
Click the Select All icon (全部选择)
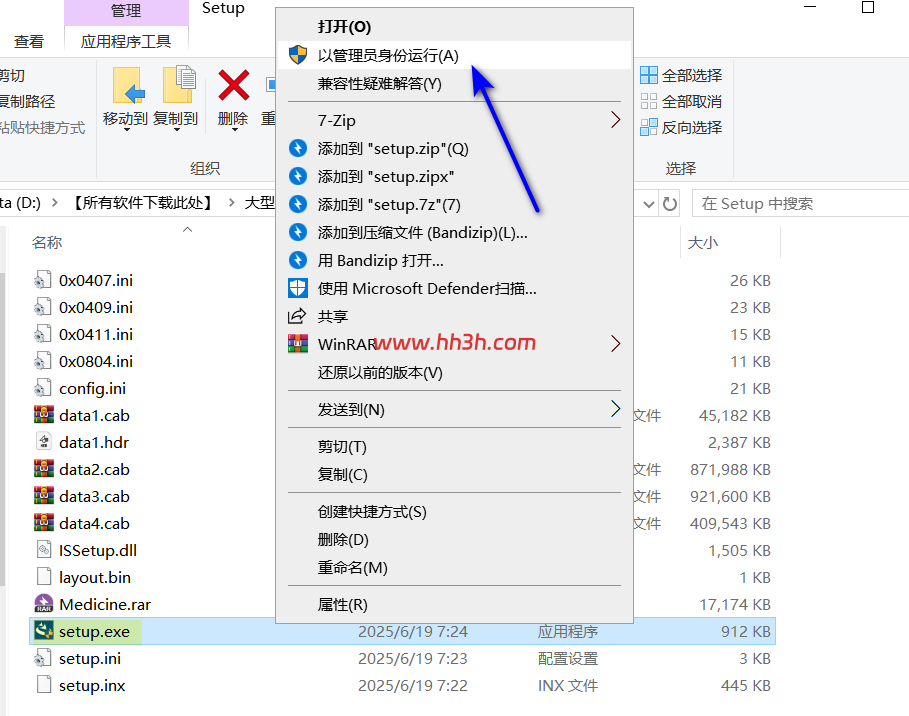pyautogui.click(x=649, y=75)
